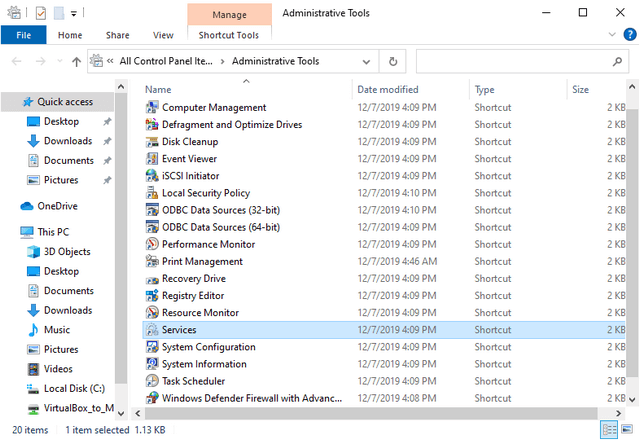
Task: Click the Windows Defender Firewall icon
Action: pos(152,398)
